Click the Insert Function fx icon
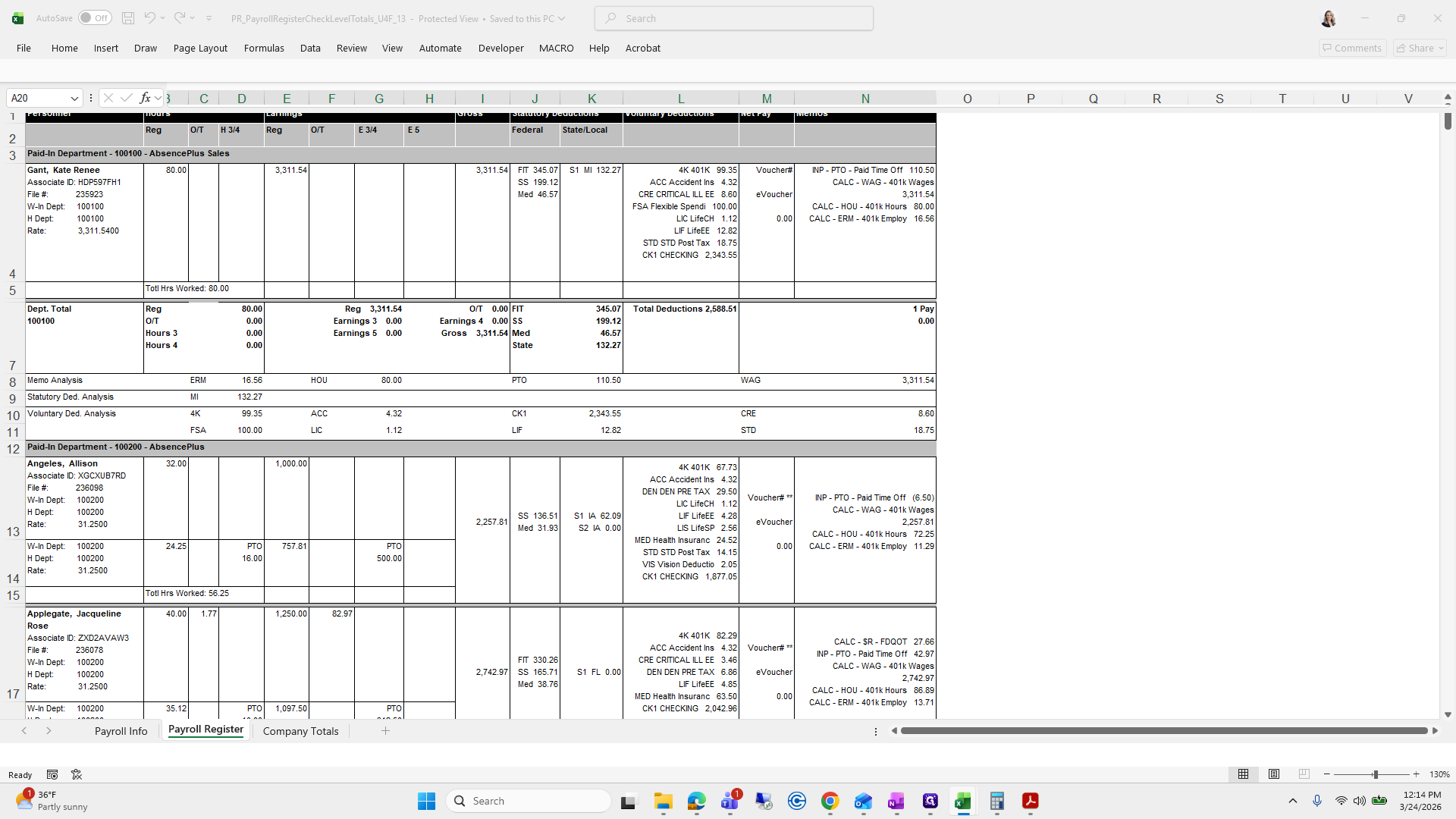Image resolution: width=1456 pixels, height=819 pixels. click(145, 98)
